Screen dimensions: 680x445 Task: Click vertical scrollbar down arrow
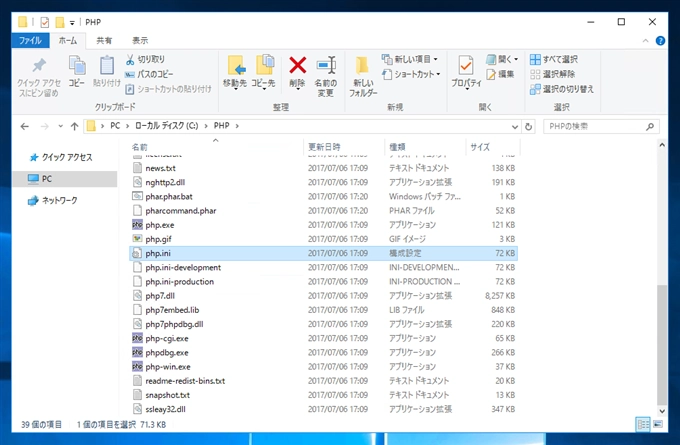pyautogui.click(x=662, y=411)
